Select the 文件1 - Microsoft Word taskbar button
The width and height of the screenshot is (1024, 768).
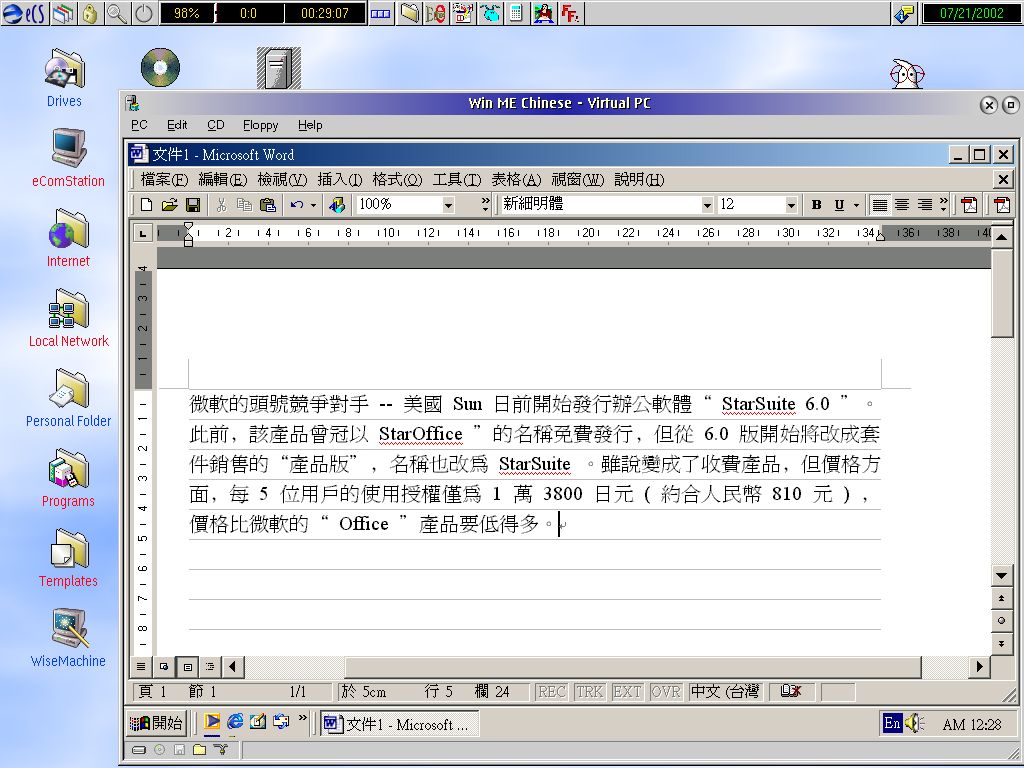point(400,724)
